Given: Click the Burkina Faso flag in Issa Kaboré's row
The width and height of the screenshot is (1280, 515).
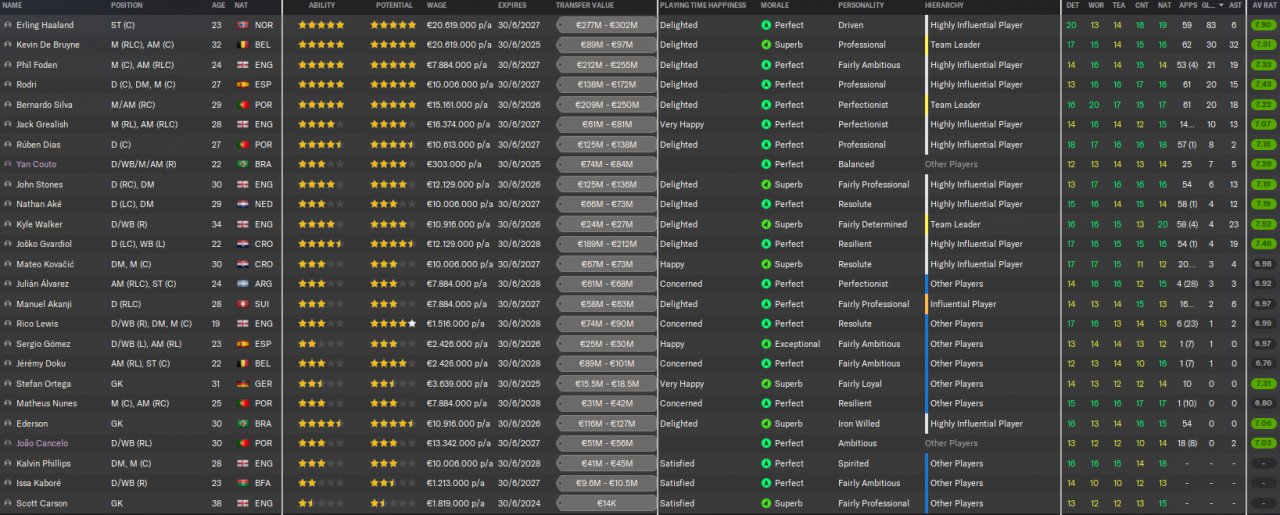Looking at the screenshot, I should pos(241,483).
